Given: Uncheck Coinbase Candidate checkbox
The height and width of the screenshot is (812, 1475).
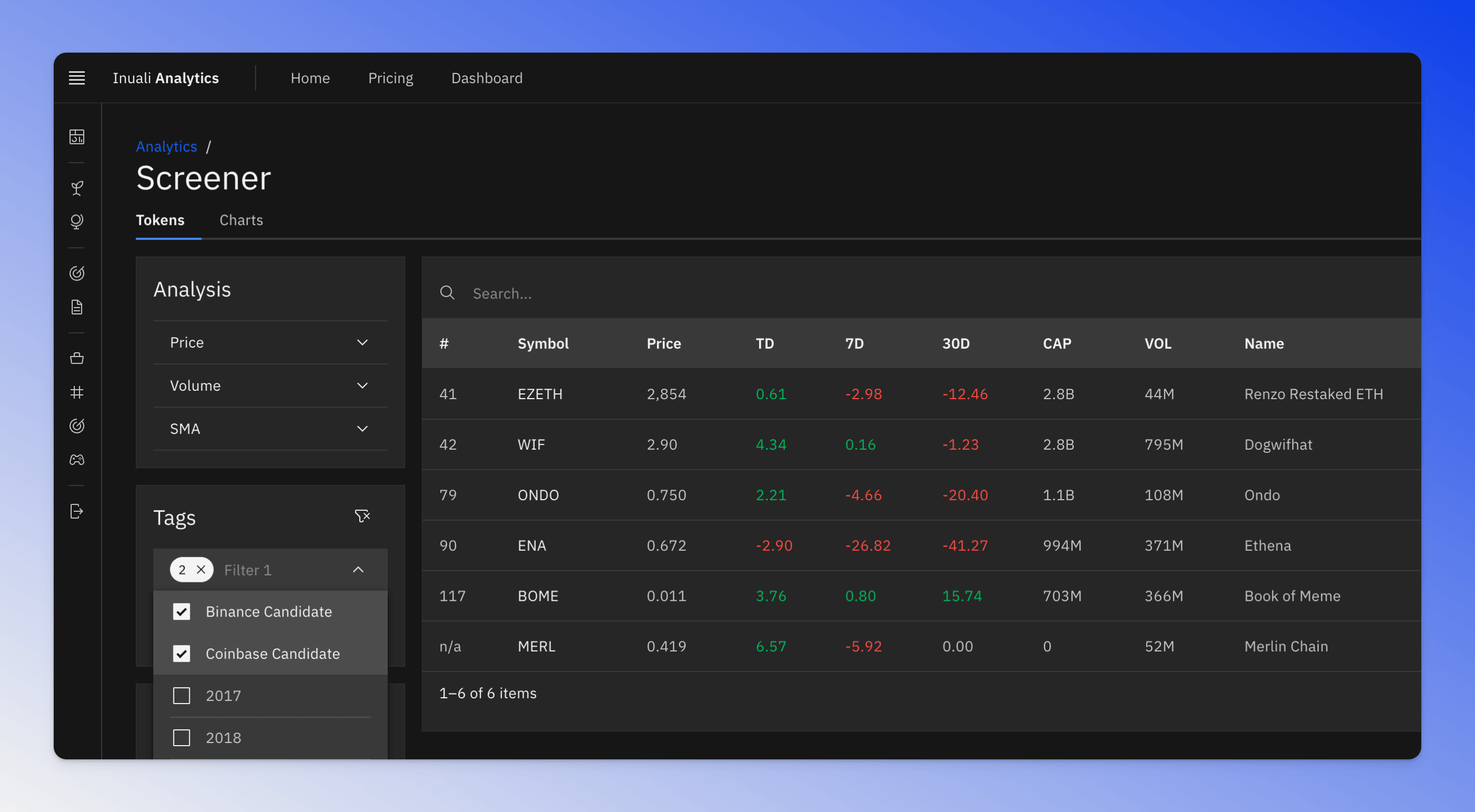Looking at the screenshot, I should (x=182, y=653).
